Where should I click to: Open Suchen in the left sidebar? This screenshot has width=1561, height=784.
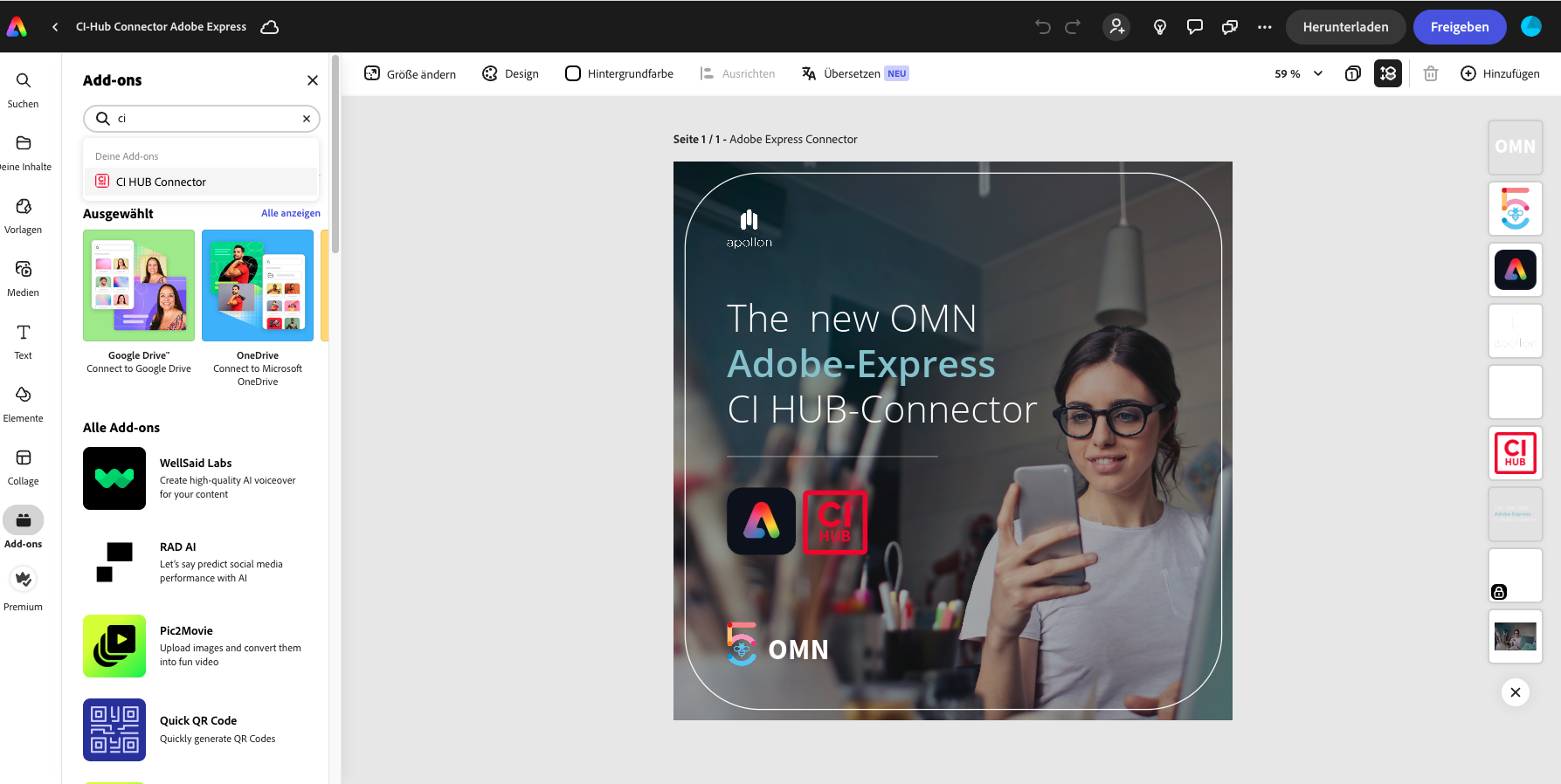(x=24, y=90)
